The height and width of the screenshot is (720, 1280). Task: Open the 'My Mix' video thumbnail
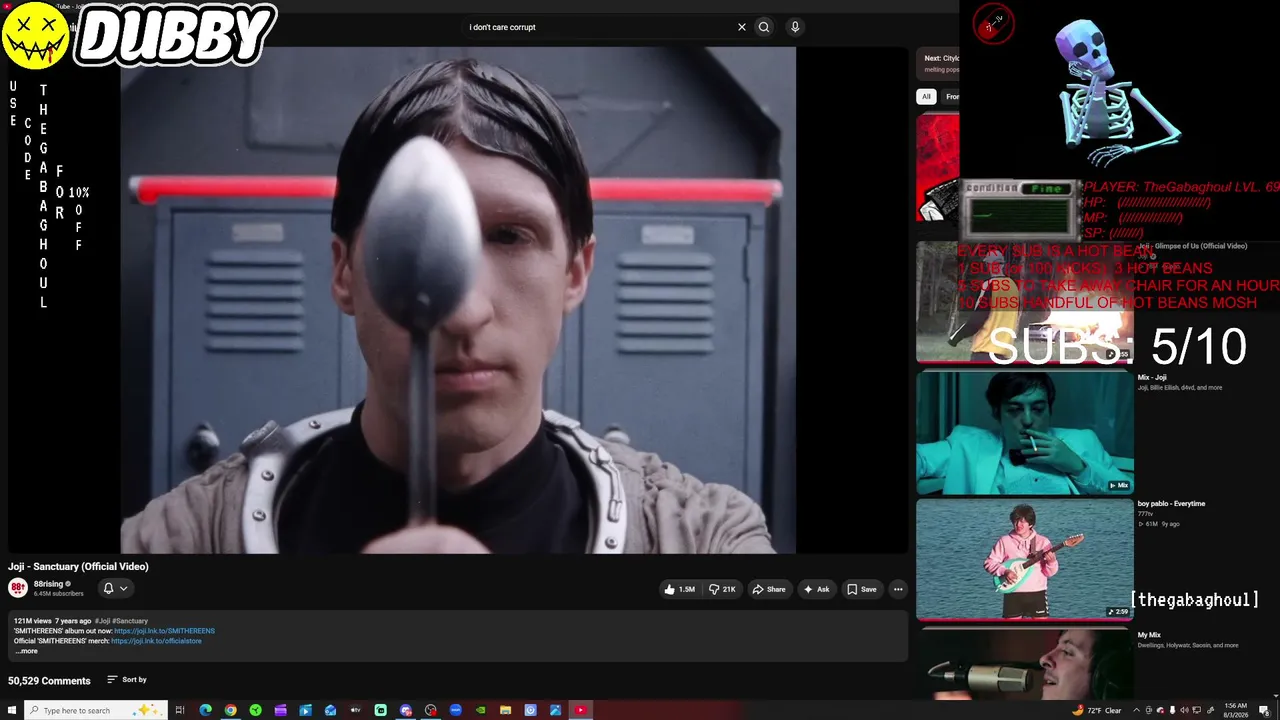tap(1025, 662)
